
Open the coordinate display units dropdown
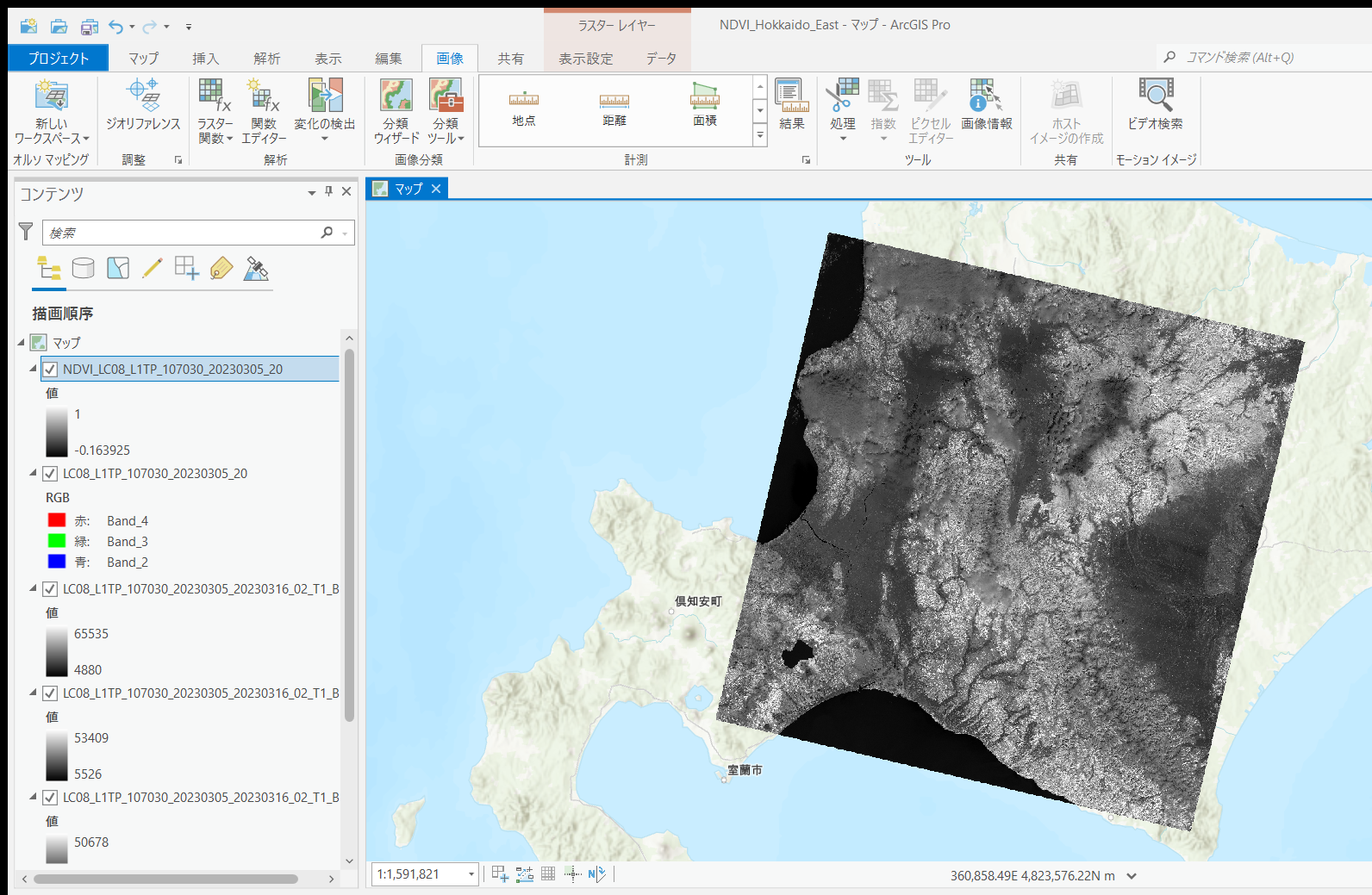click(x=1132, y=876)
